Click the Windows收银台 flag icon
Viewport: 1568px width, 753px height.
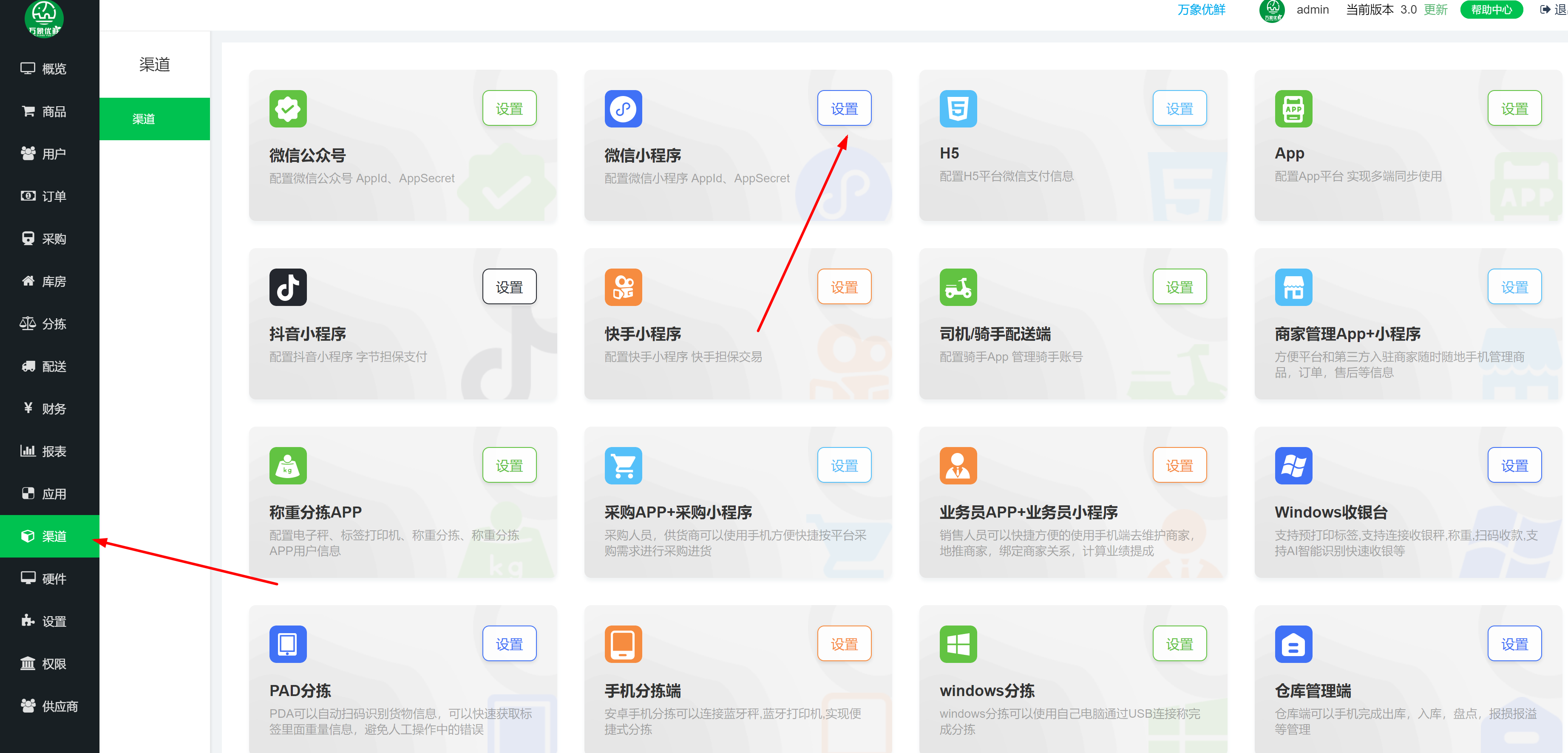pyautogui.click(x=1293, y=466)
